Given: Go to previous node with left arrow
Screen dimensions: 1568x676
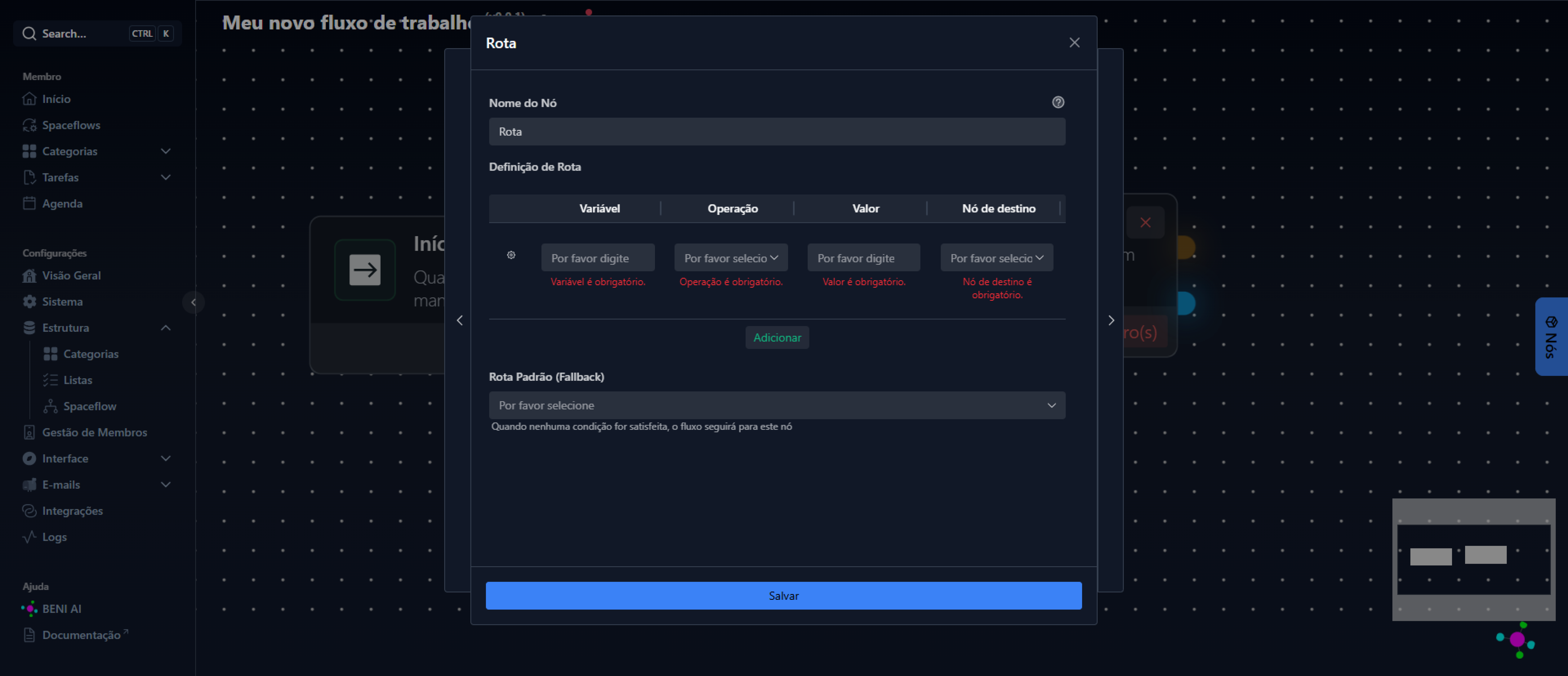Looking at the screenshot, I should tap(460, 320).
